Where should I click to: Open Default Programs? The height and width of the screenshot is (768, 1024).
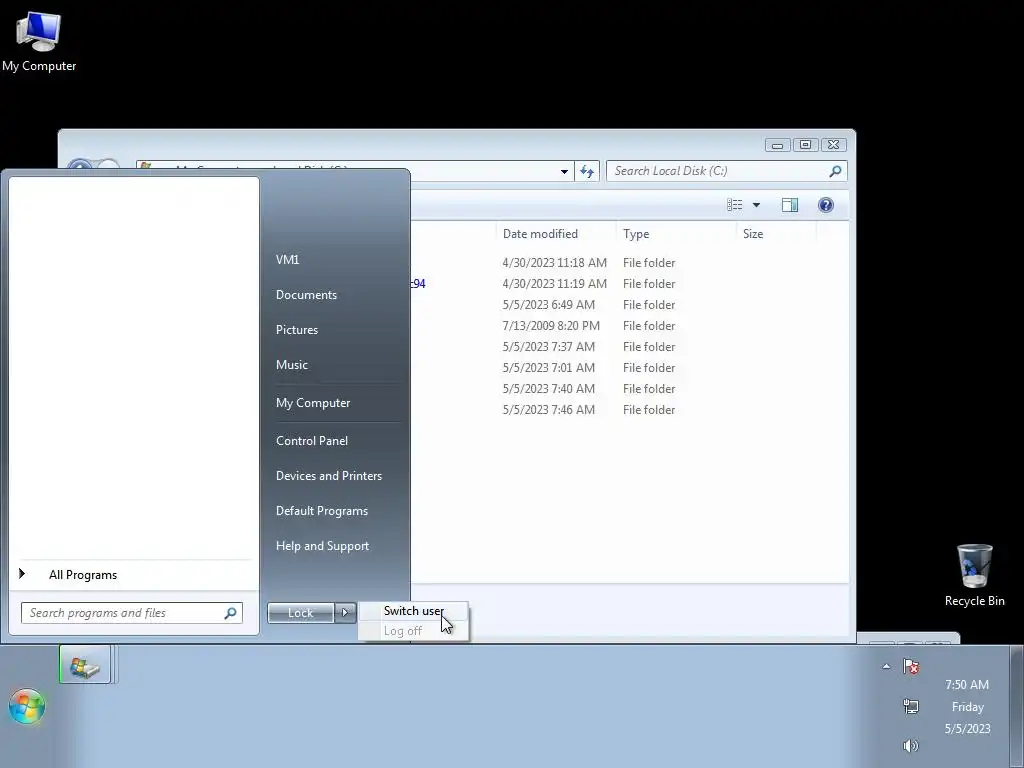[x=321, y=511]
